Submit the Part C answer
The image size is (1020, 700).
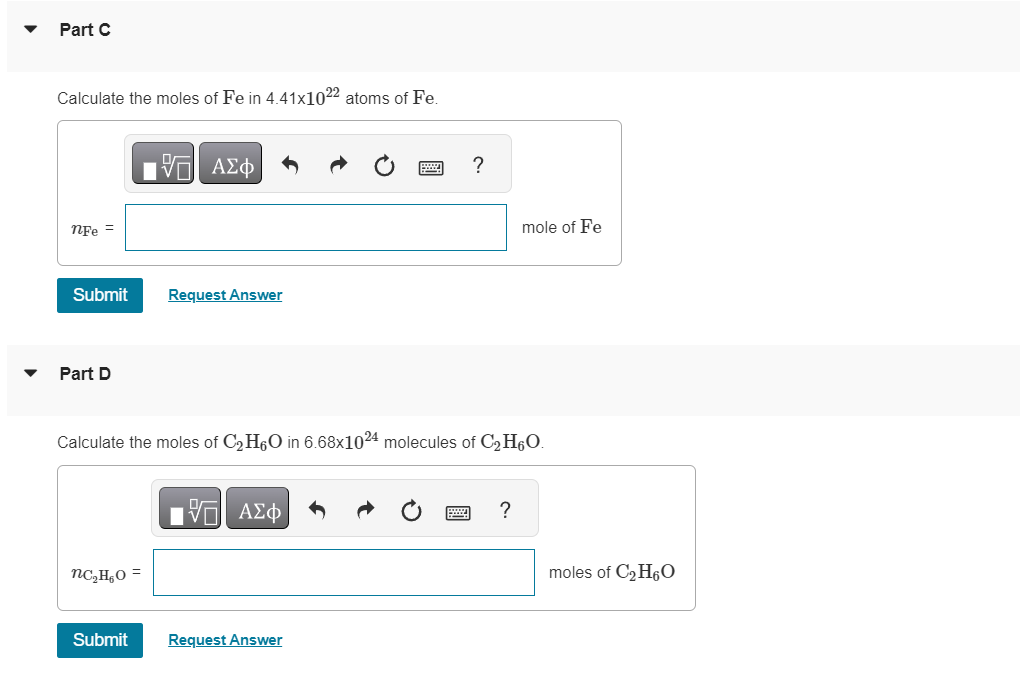coord(99,295)
